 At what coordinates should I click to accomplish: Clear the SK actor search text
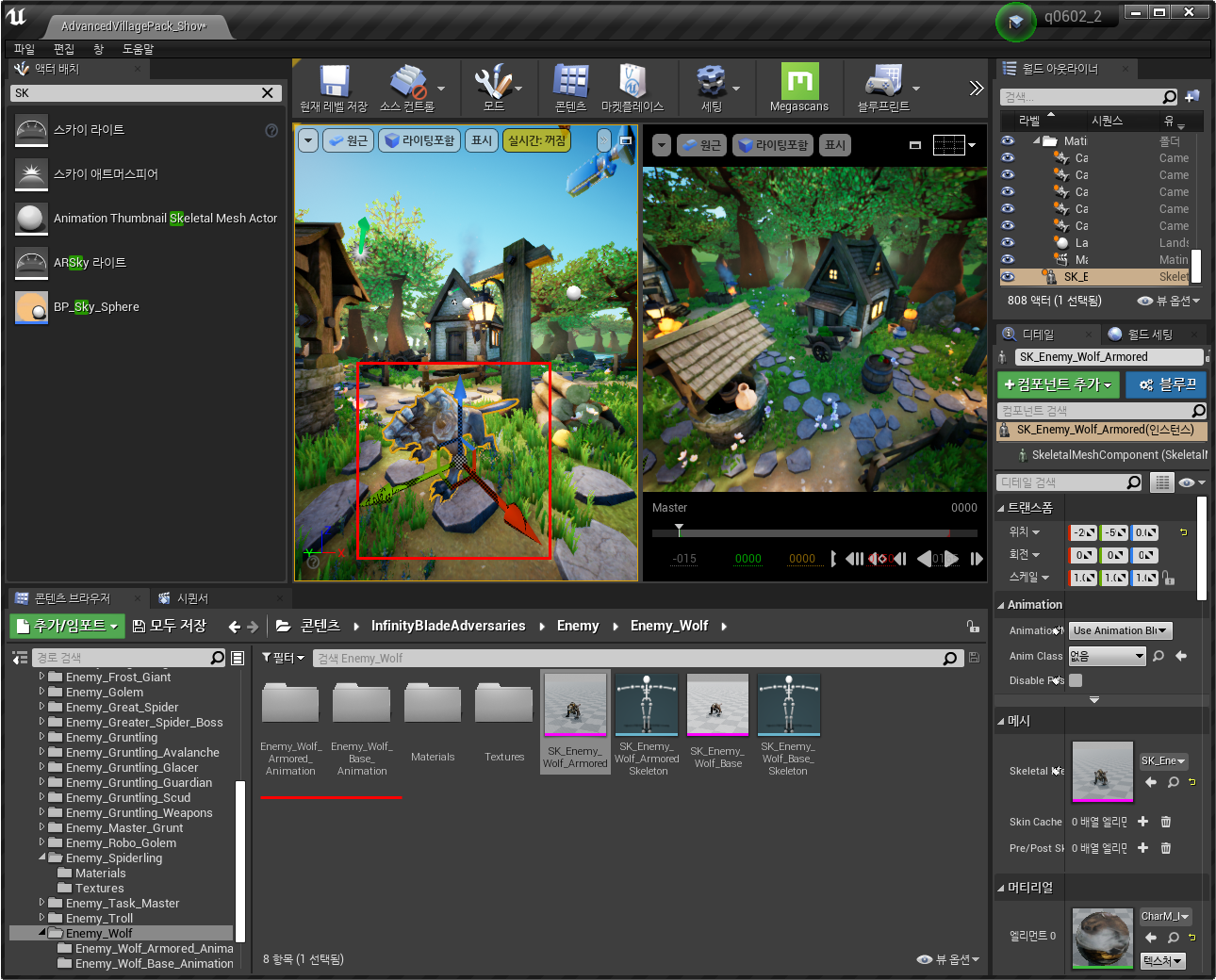[x=268, y=93]
